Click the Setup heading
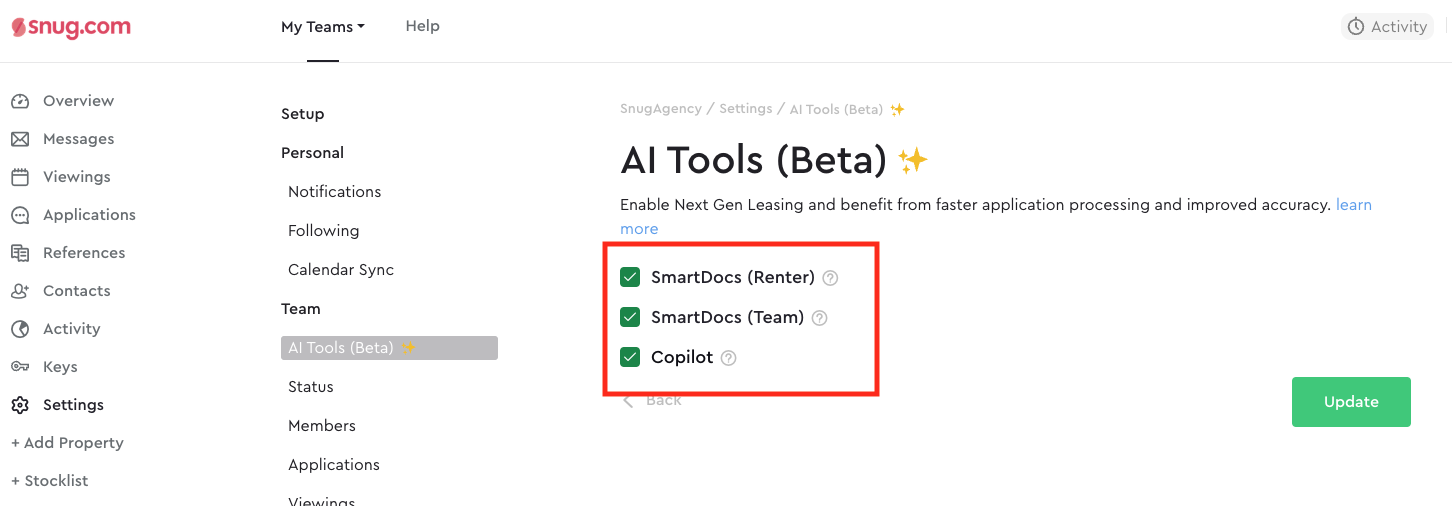Screen dimensions: 1452x506 (x=303, y=114)
